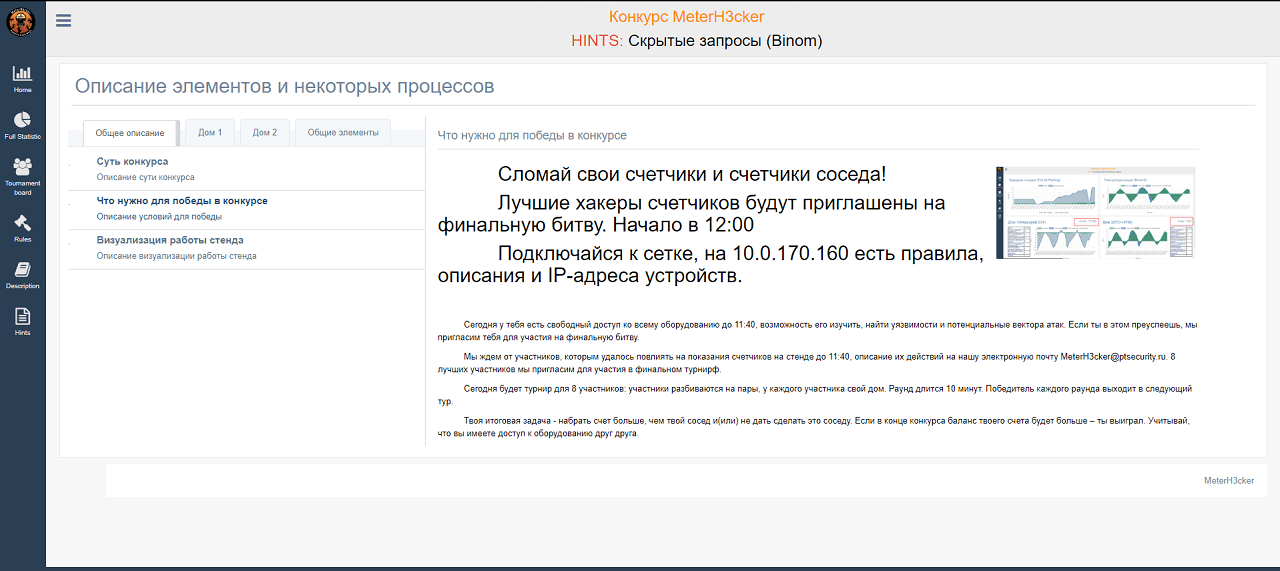Screen dimensions: 1280x571
Task: Open the dashboard preview thumbnail image
Action: (1095, 213)
